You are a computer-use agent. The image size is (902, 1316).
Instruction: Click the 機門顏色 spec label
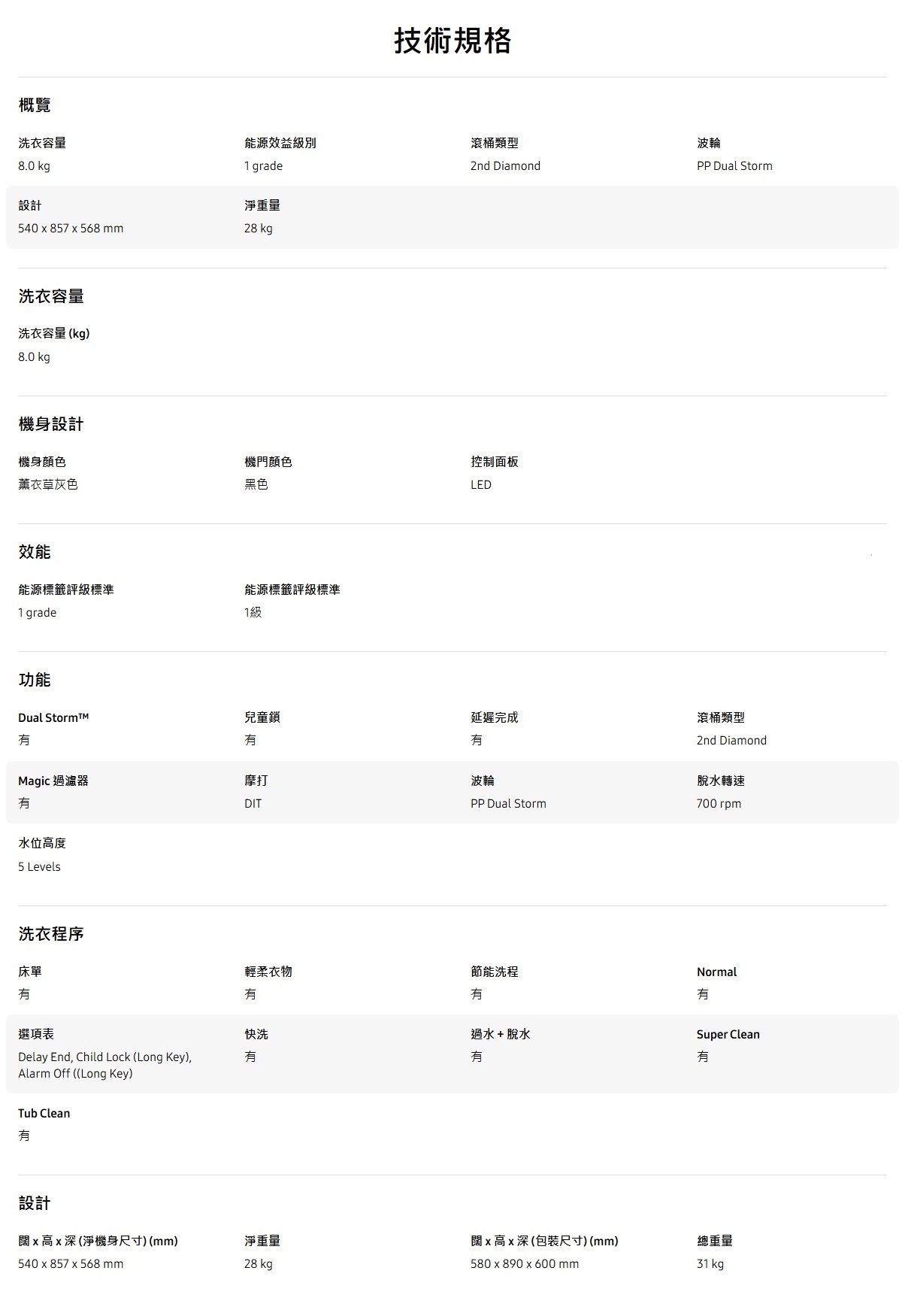(268, 462)
